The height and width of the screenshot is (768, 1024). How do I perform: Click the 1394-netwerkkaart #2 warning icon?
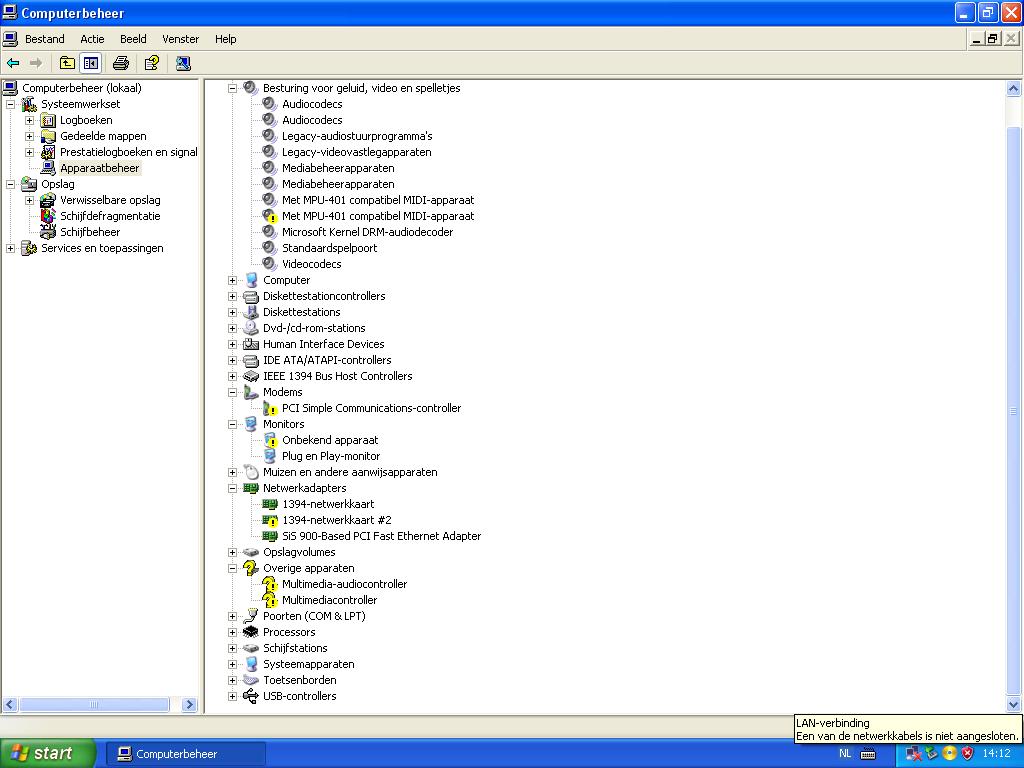tap(270, 520)
